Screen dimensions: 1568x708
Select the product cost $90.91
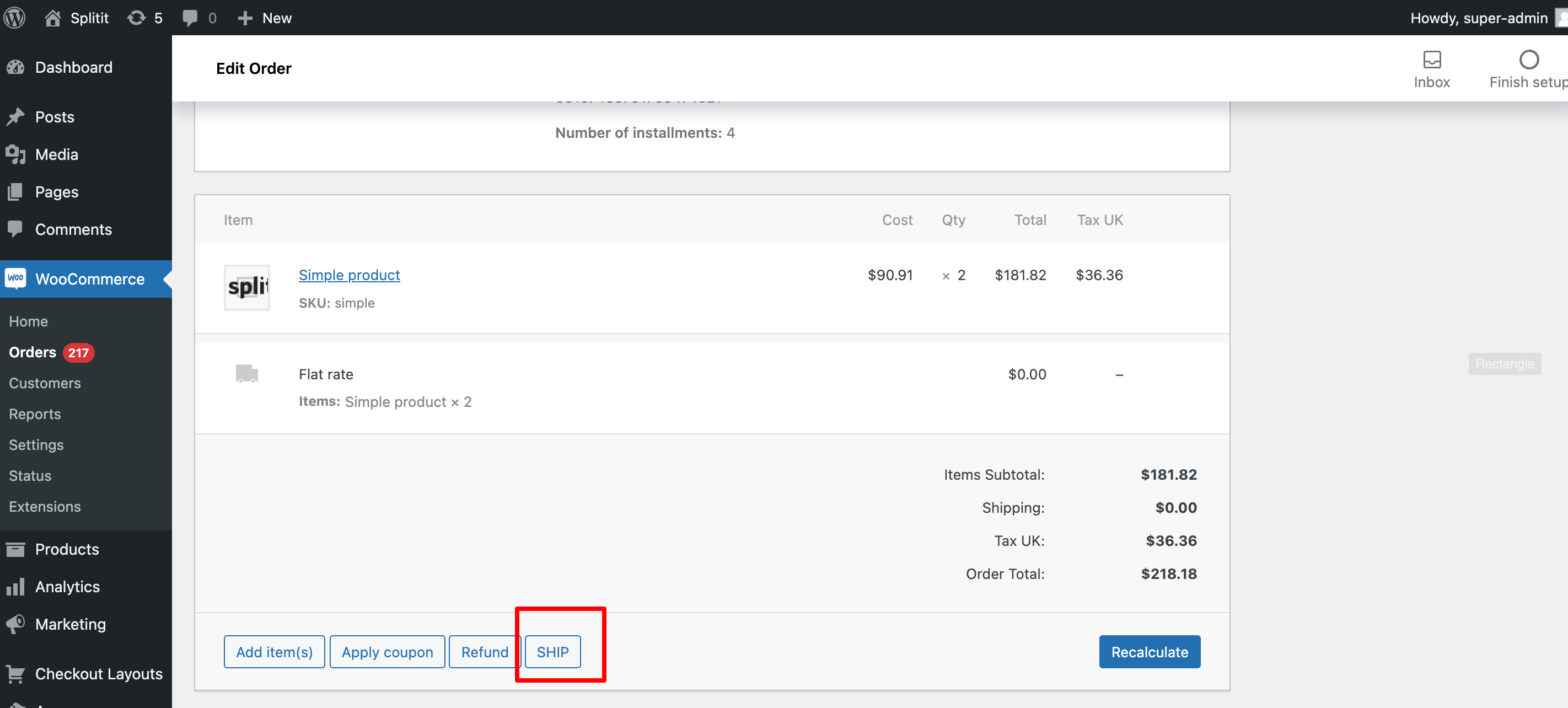coord(890,275)
